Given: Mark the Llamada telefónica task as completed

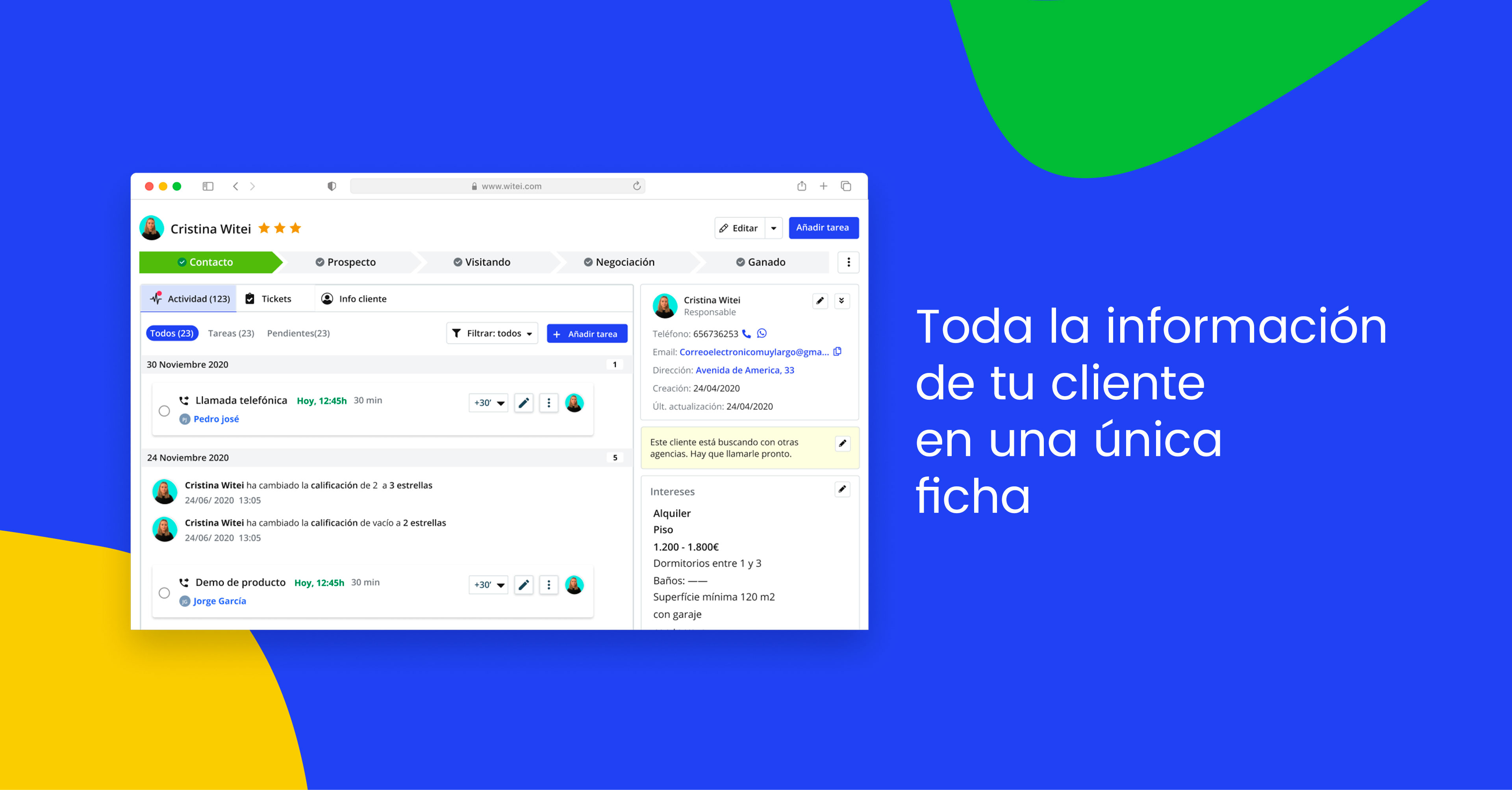Looking at the screenshot, I should [x=164, y=411].
